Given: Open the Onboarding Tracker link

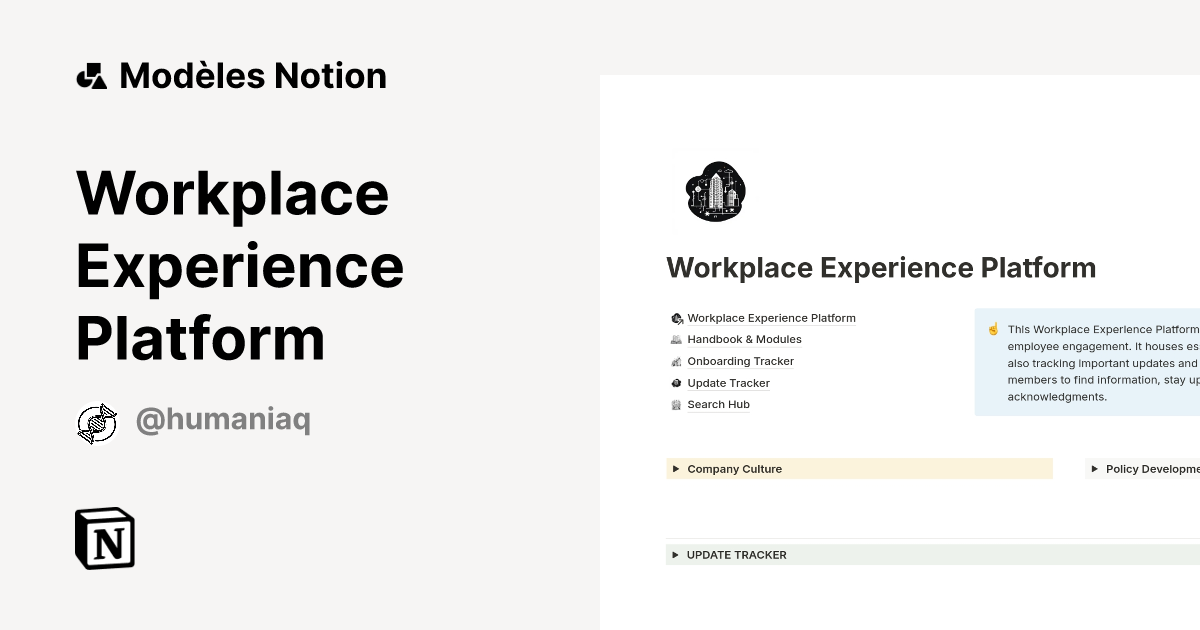Looking at the screenshot, I should (x=741, y=361).
